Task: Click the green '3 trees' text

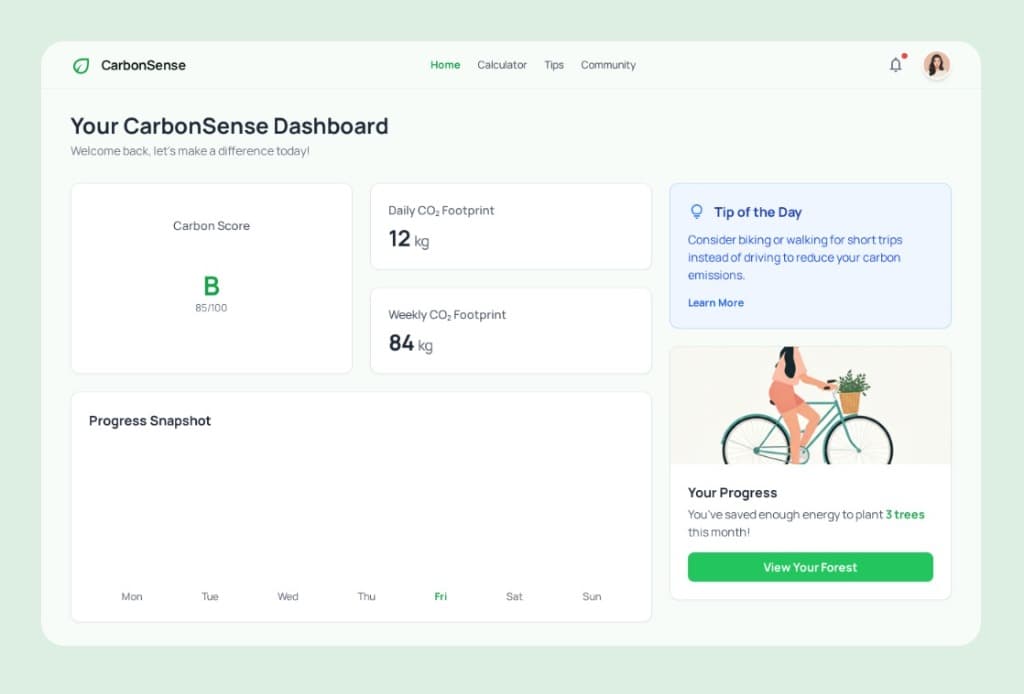Action: 904,514
